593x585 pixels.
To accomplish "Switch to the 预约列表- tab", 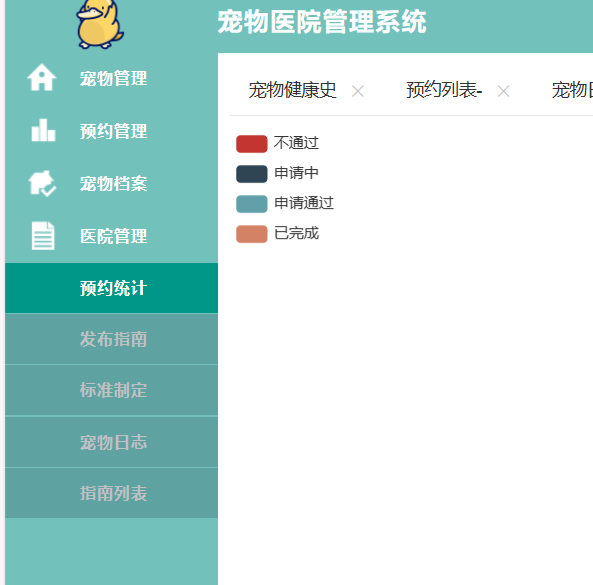I will click(x=444, y=90).
